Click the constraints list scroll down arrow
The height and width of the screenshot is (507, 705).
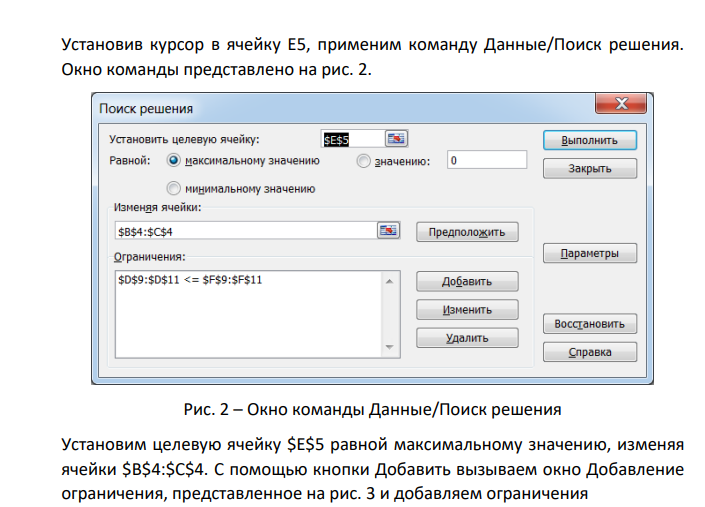[x=390, y=347]
